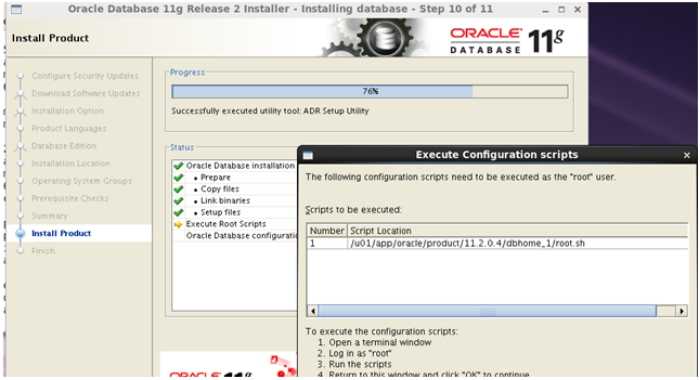
Task: Select the Installation Location step
Action: pyautogui.click(x=71, y=163)
